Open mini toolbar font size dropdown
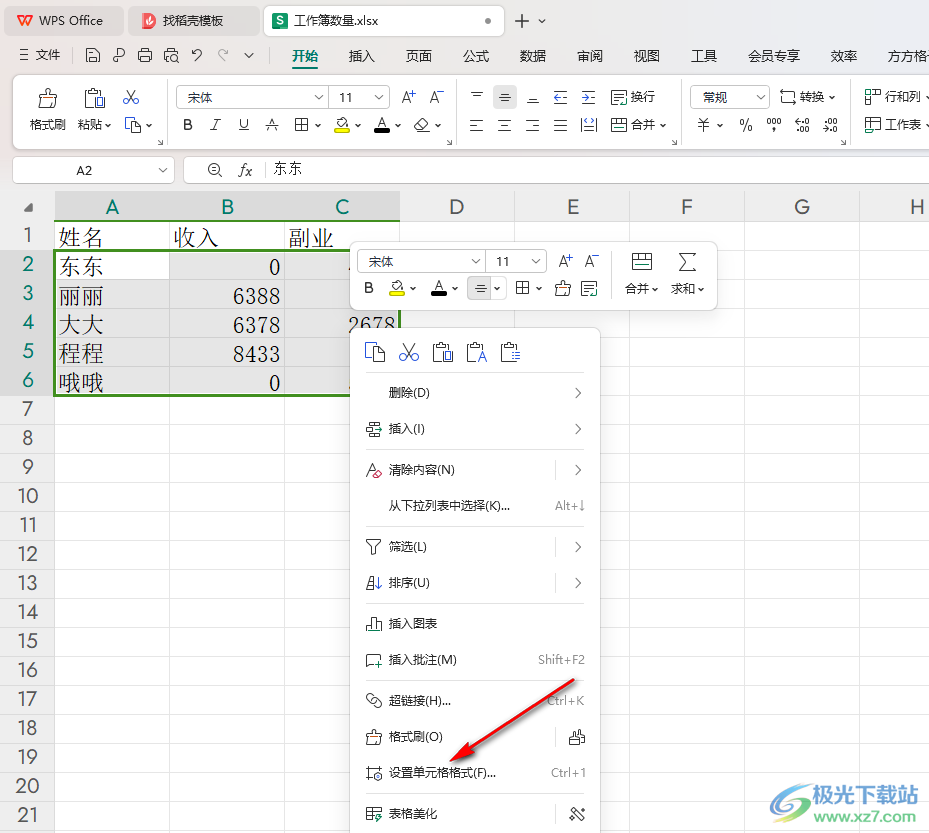Viewport: 929px width, 833px height. (536, 261)
